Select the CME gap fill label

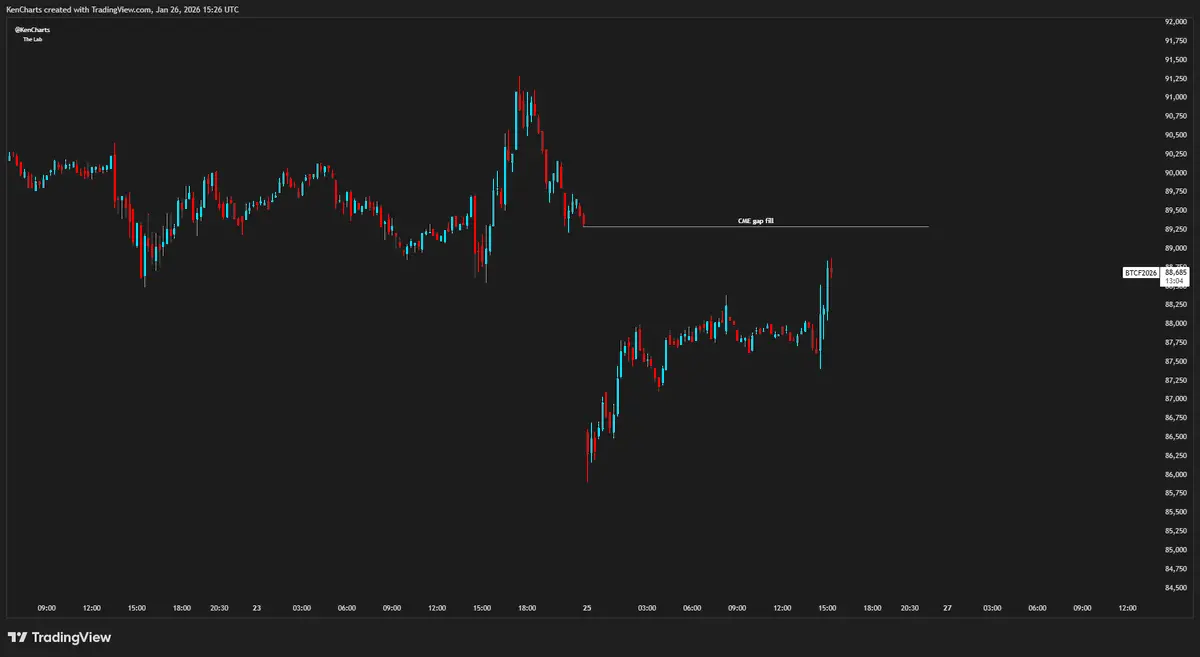[756, 220]
